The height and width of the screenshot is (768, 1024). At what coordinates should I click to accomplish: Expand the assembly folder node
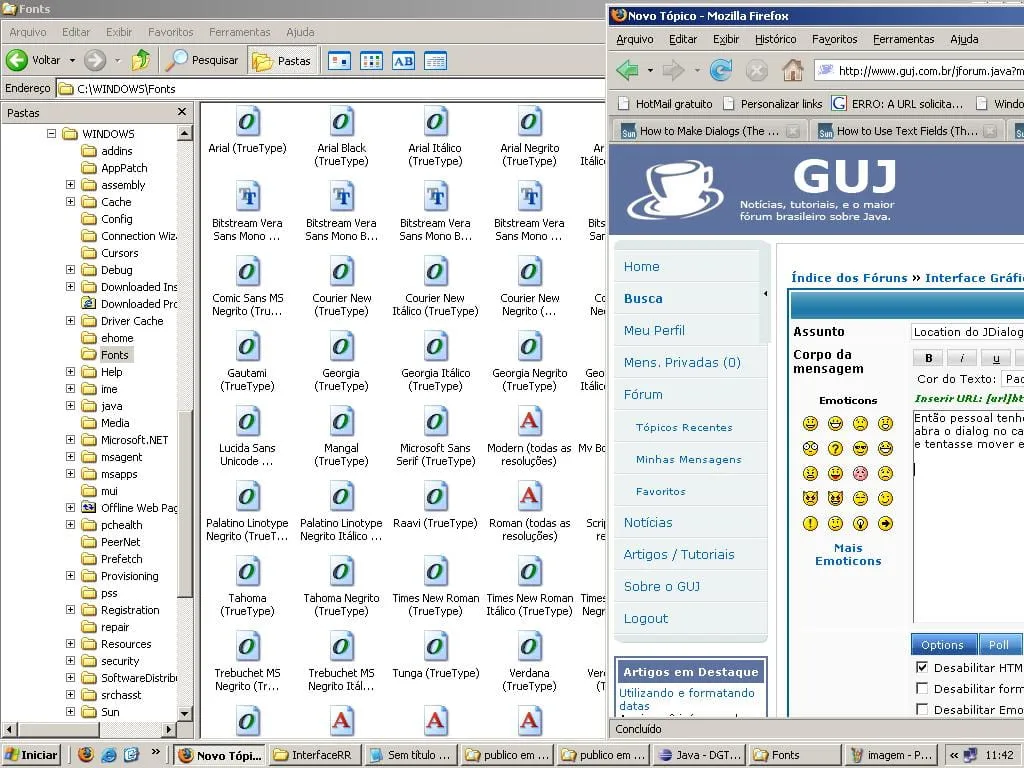(71, 185)
